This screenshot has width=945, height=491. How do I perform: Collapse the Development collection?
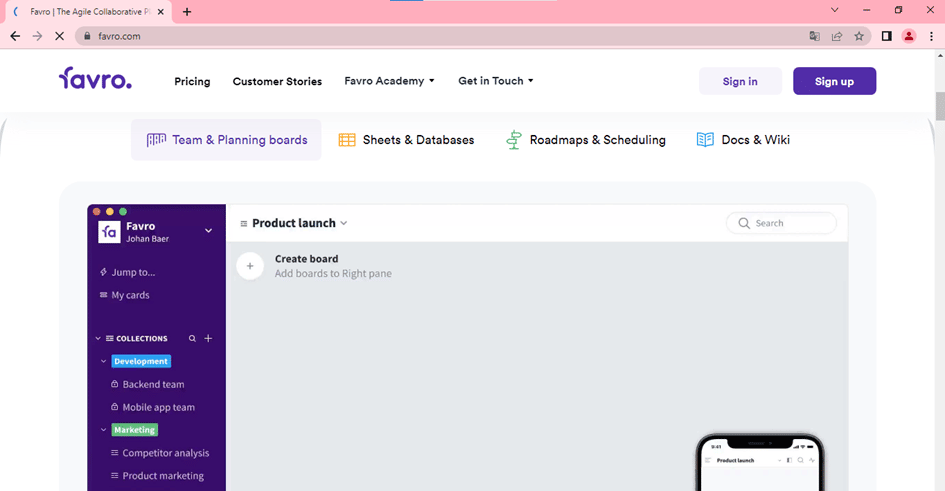point(103,361)
